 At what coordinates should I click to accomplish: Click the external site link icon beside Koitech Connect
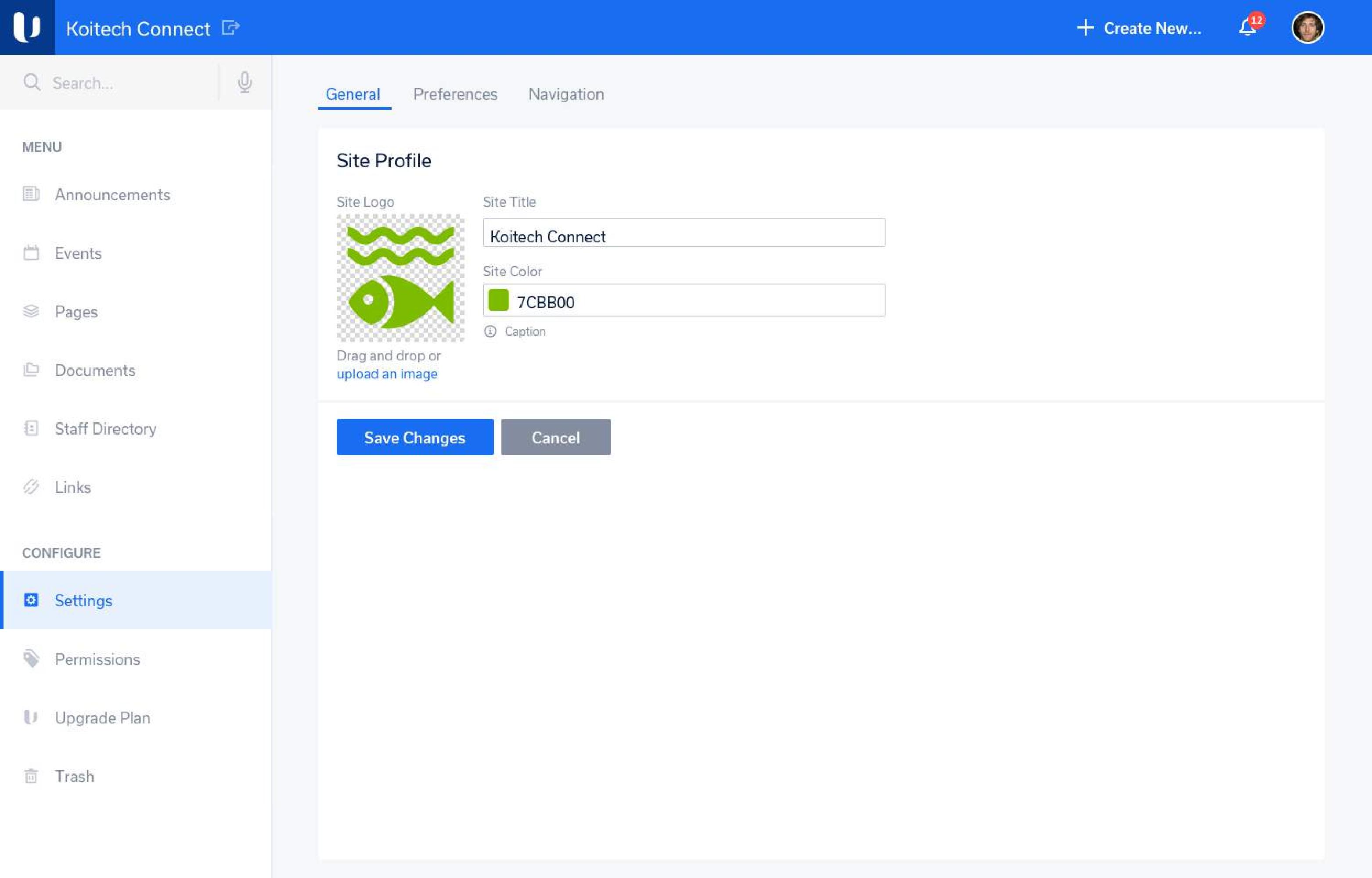click(230, 27)
